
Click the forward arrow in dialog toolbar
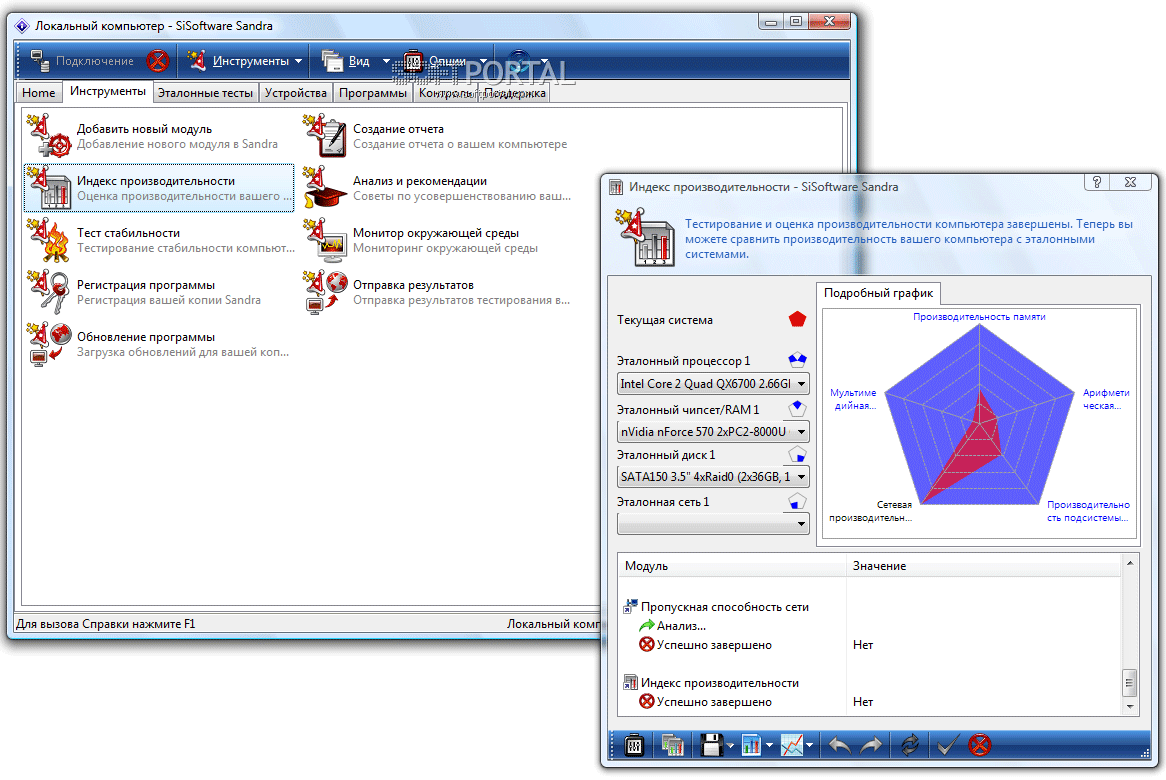[872, 744]
